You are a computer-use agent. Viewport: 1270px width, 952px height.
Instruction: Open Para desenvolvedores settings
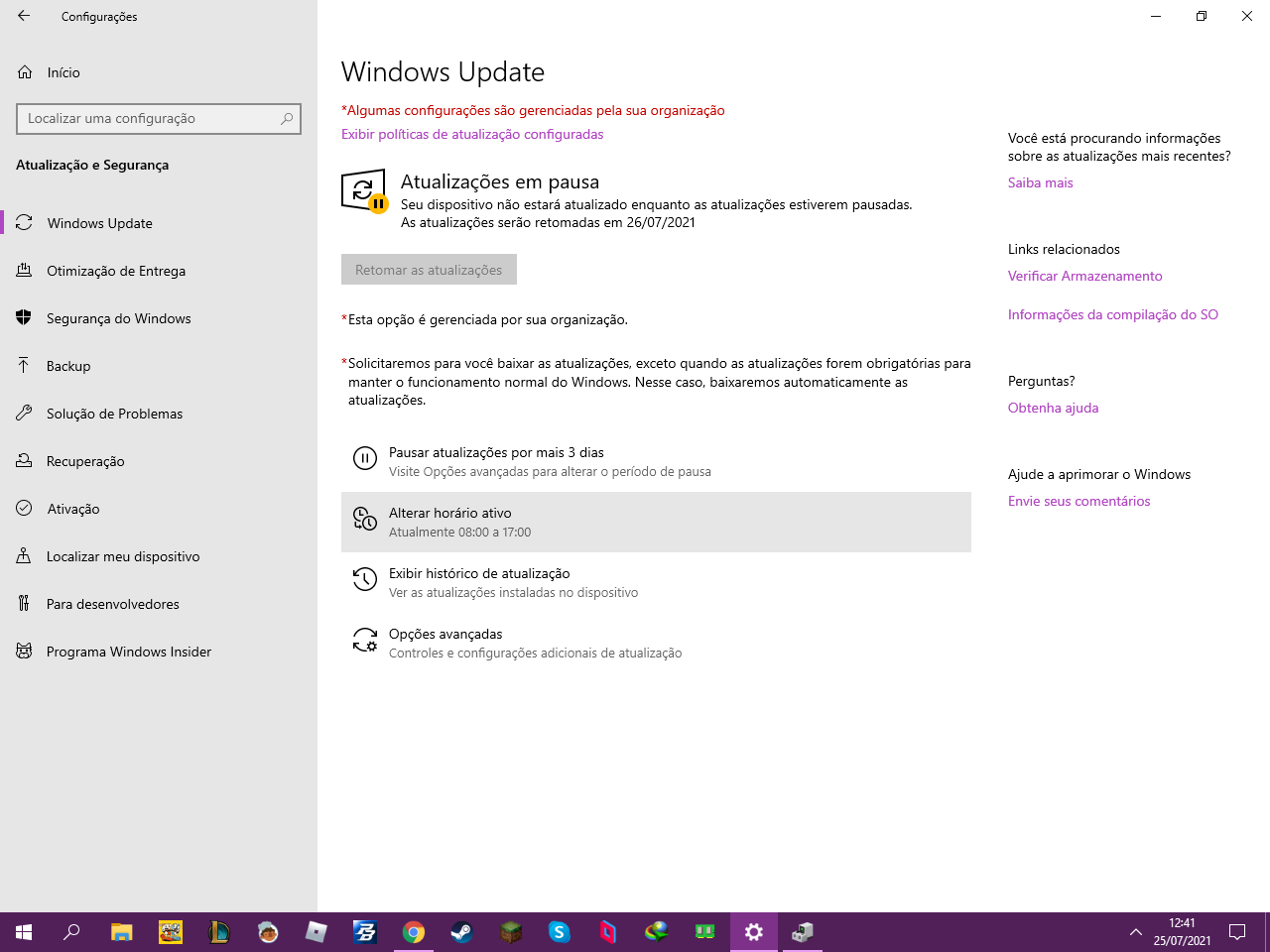pos(159,604)
